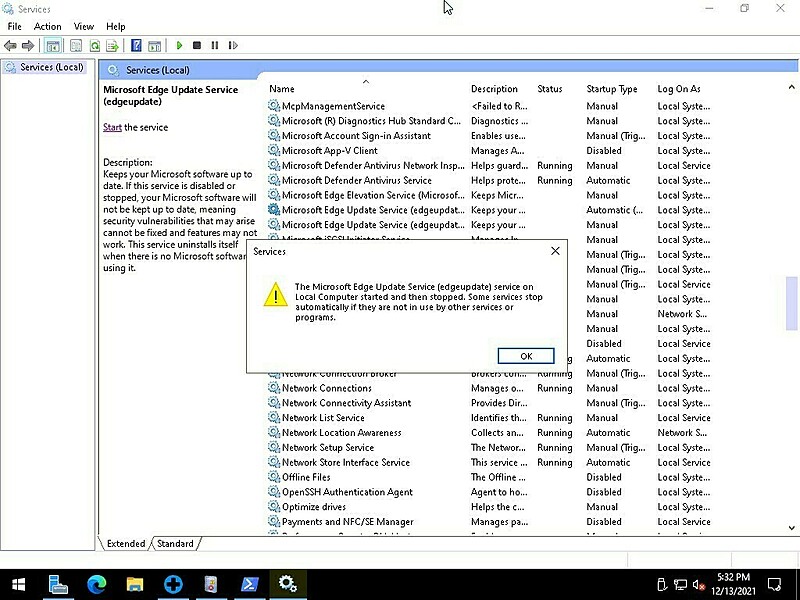Click the Pause Service toolbar icon
Screen dimensions: 800x600
click(216, 45)
